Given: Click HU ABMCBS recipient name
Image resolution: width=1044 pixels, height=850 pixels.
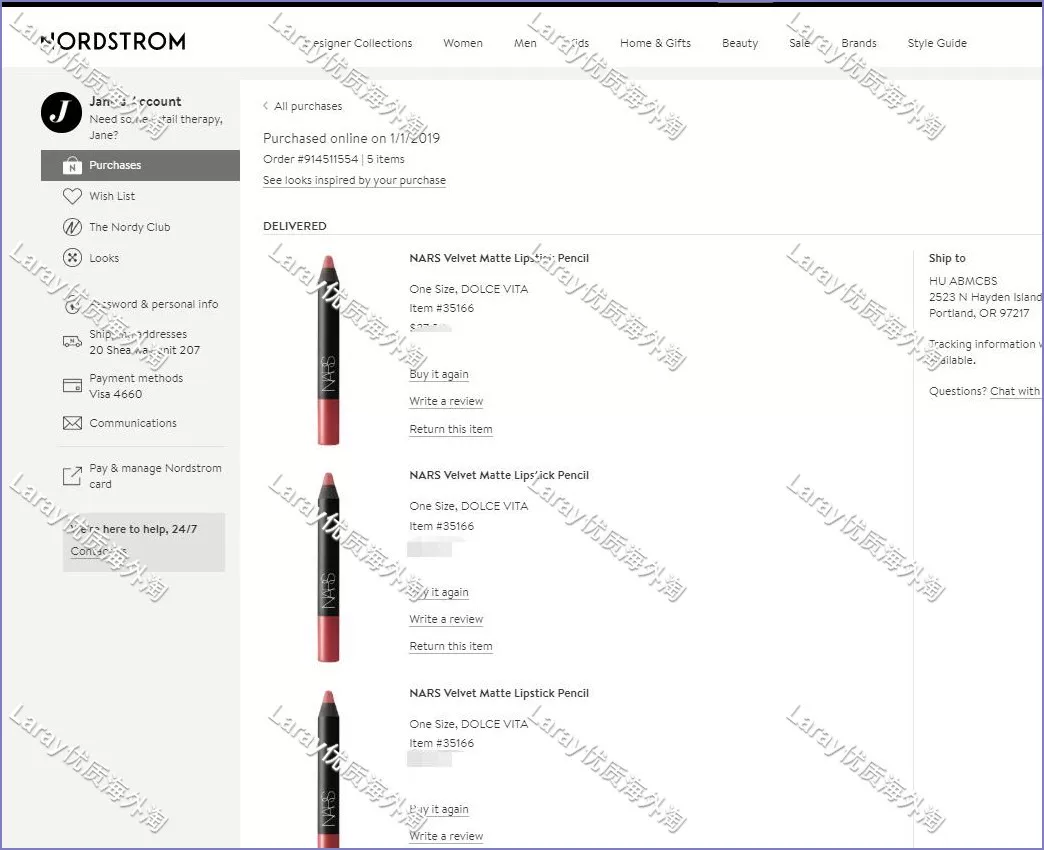Looking at the screenshot, I should click(x=963, y=281).
